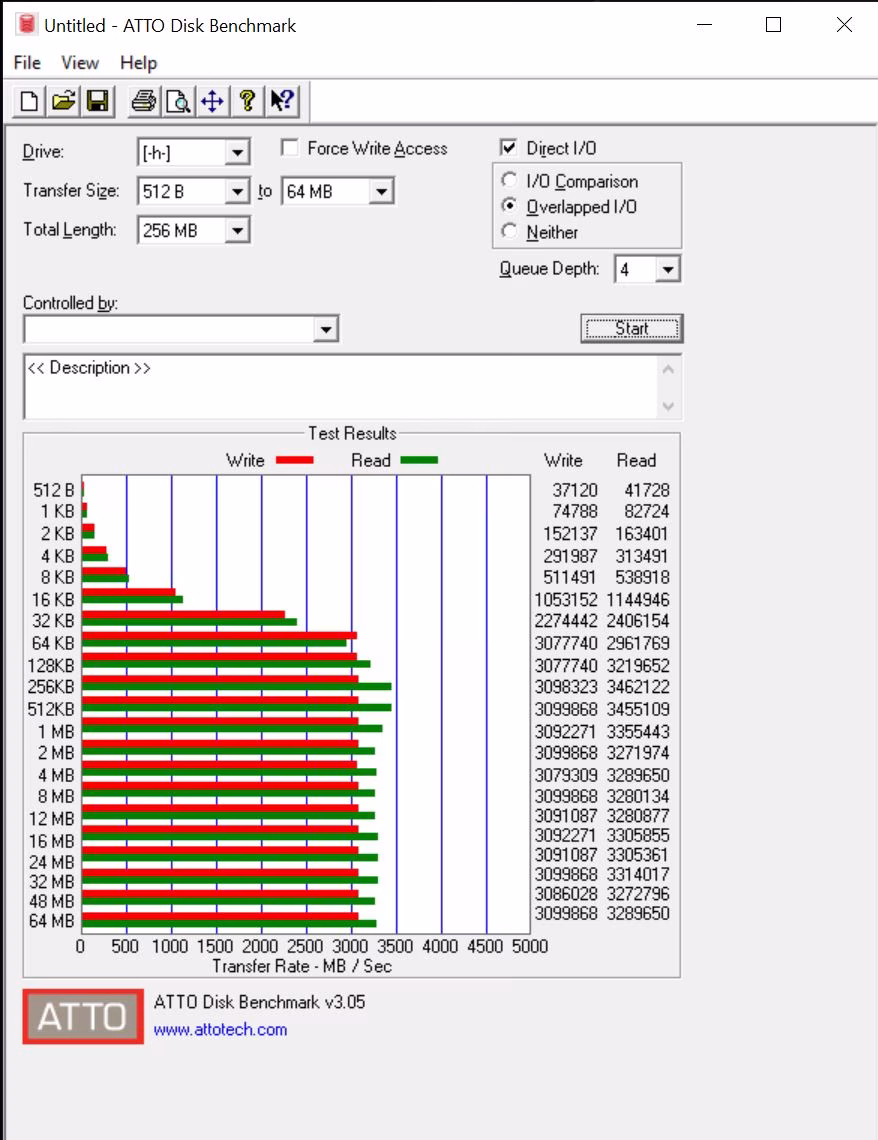Click the 1 MB row label
The image size is (878, 1140).
click(56, 731)
